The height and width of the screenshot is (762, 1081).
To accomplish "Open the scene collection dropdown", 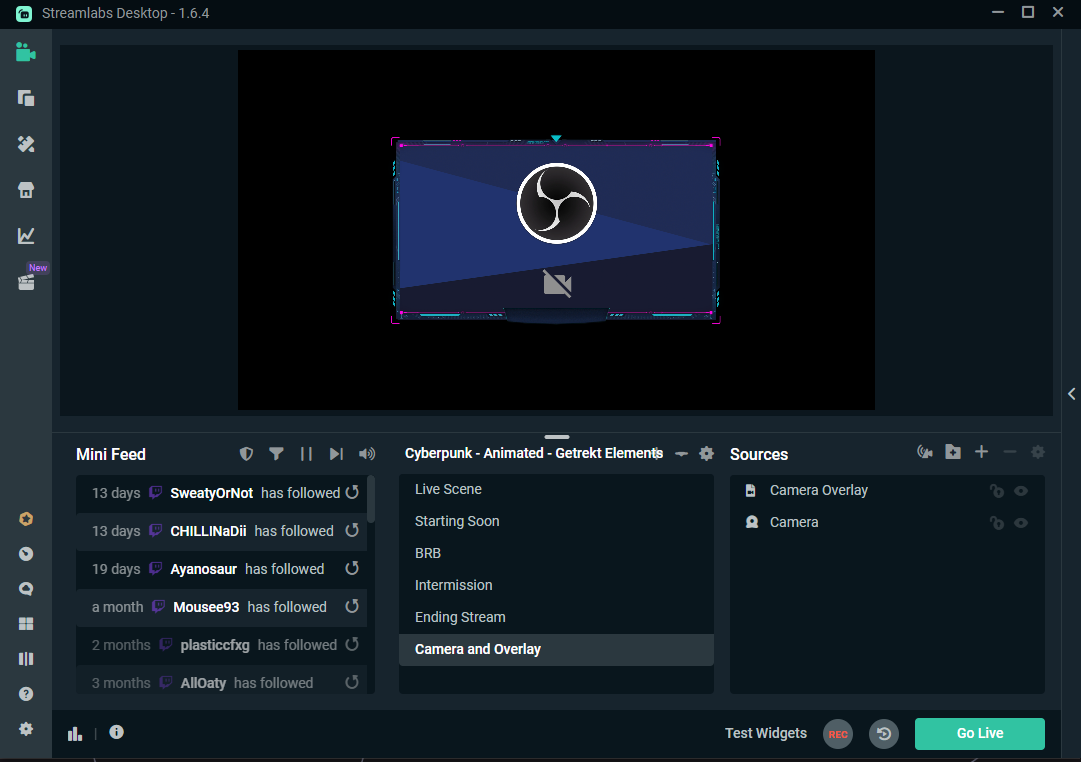I will click(533, 454).
